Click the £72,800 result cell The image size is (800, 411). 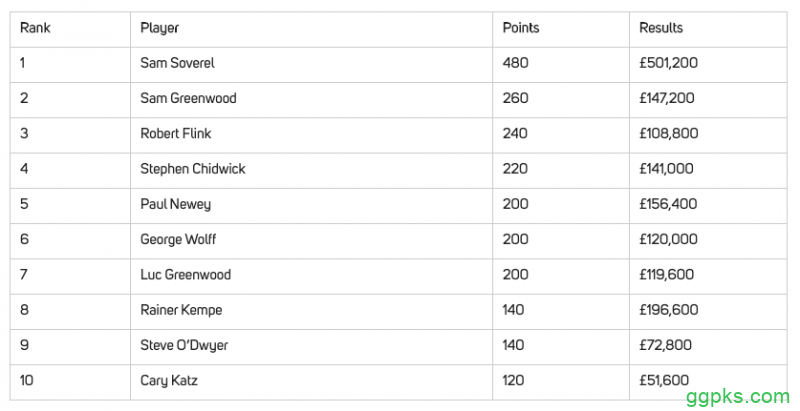coord(666,345)
